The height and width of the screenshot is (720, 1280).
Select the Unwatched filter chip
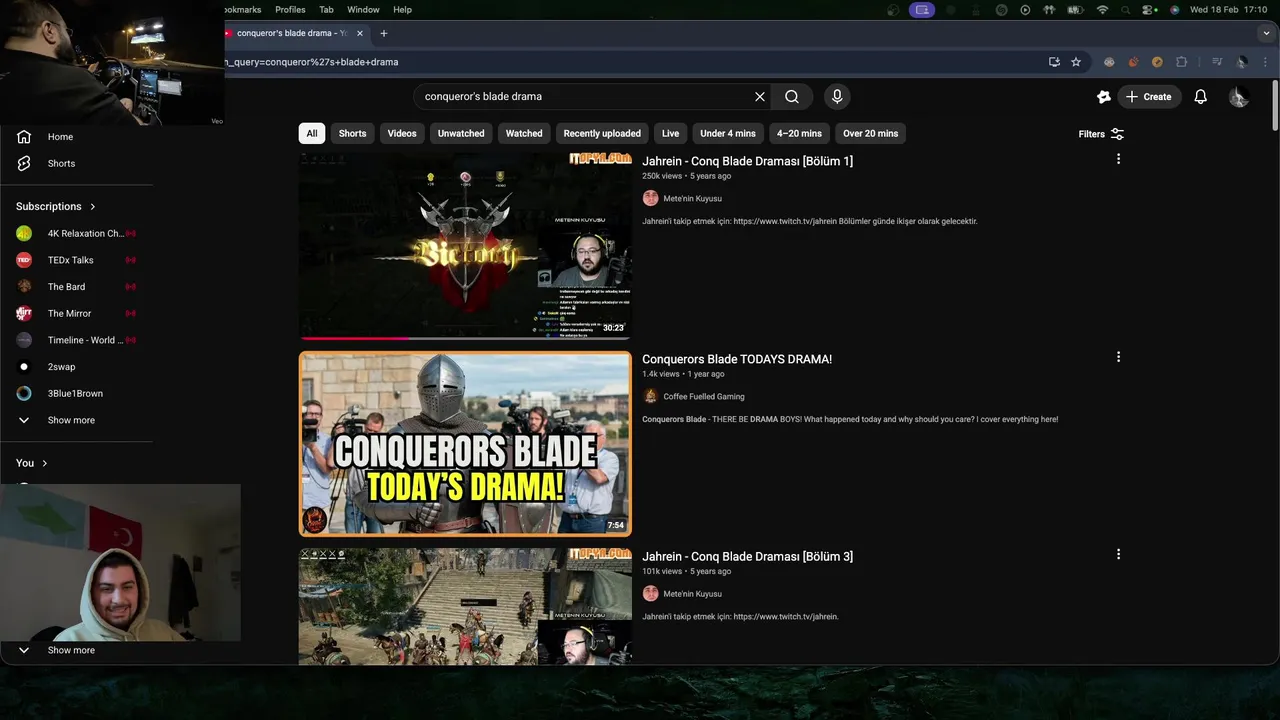pos(461,133)
